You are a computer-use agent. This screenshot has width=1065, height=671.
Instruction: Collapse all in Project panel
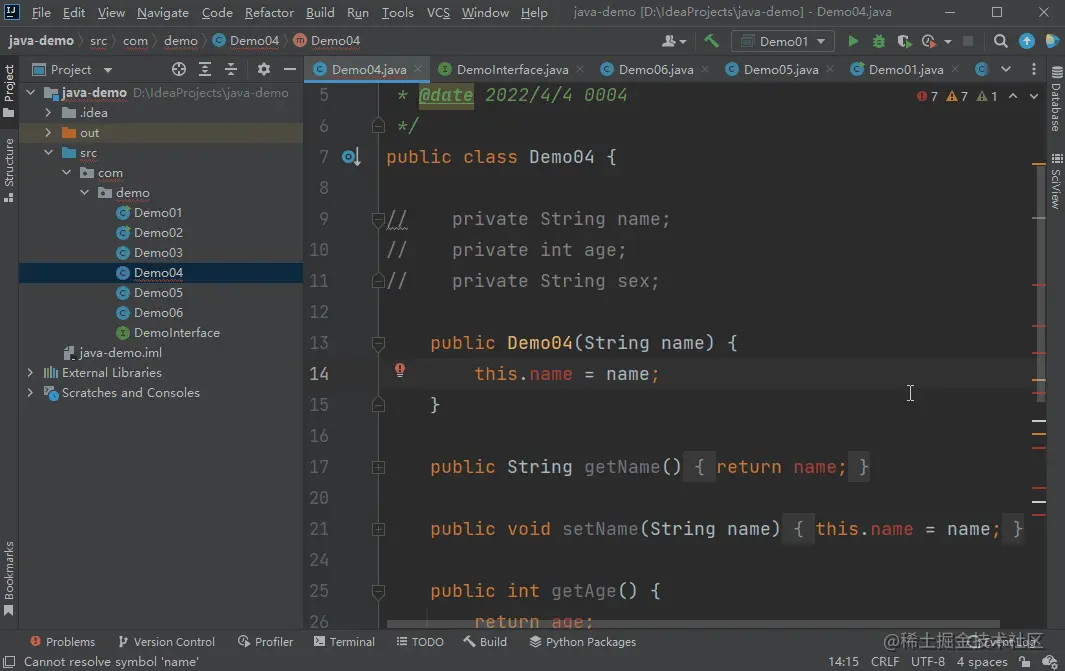point(231,70)
